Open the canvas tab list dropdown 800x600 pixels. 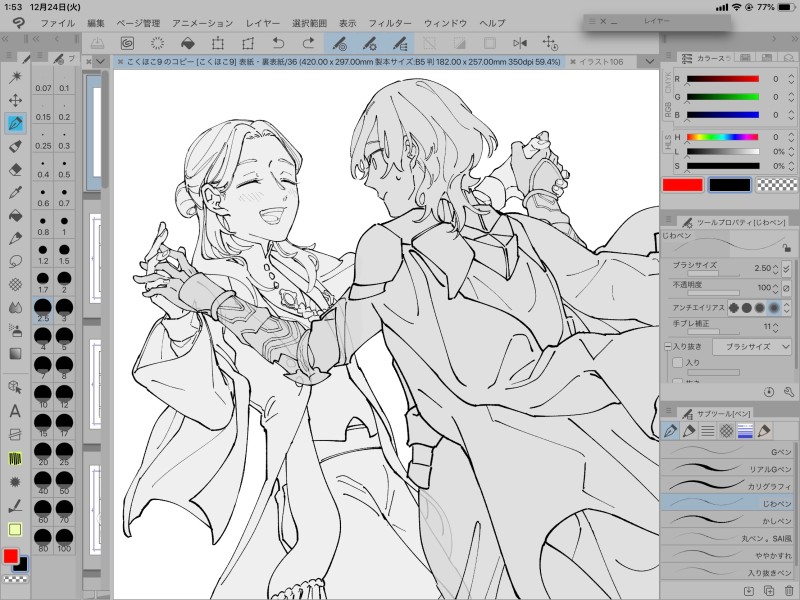point(649,62)
